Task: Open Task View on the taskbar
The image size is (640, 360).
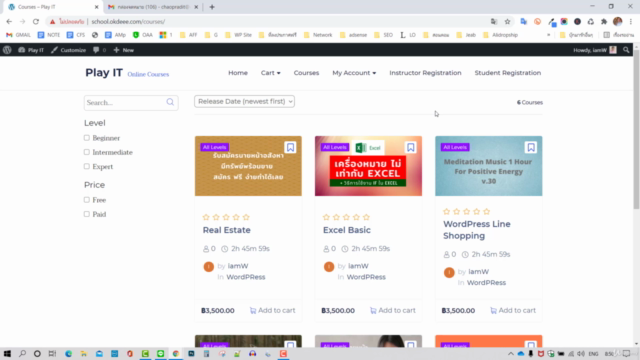Action: [52, 353]
